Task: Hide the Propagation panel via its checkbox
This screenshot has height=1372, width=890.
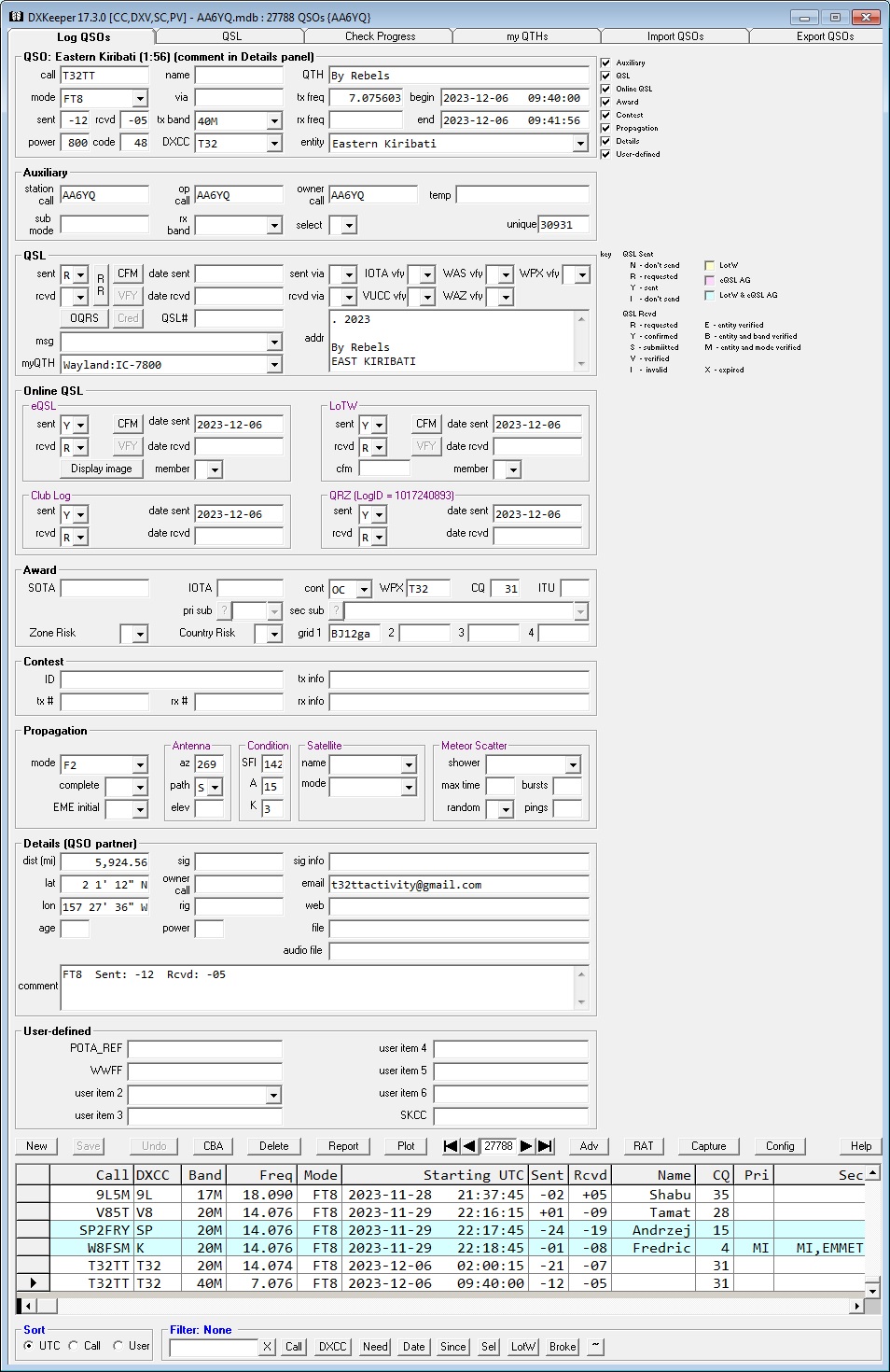Action: 605,128
